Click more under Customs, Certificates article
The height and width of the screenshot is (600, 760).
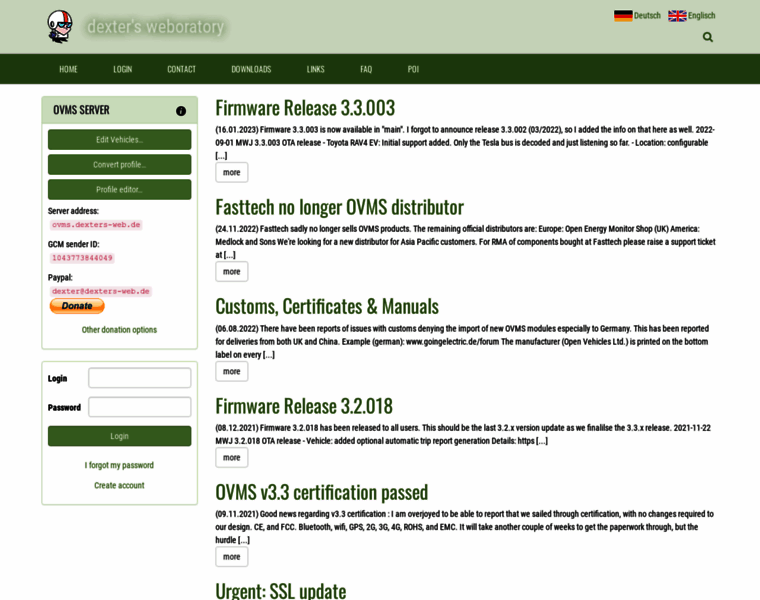pyautogui.click(x=232, y=372)
